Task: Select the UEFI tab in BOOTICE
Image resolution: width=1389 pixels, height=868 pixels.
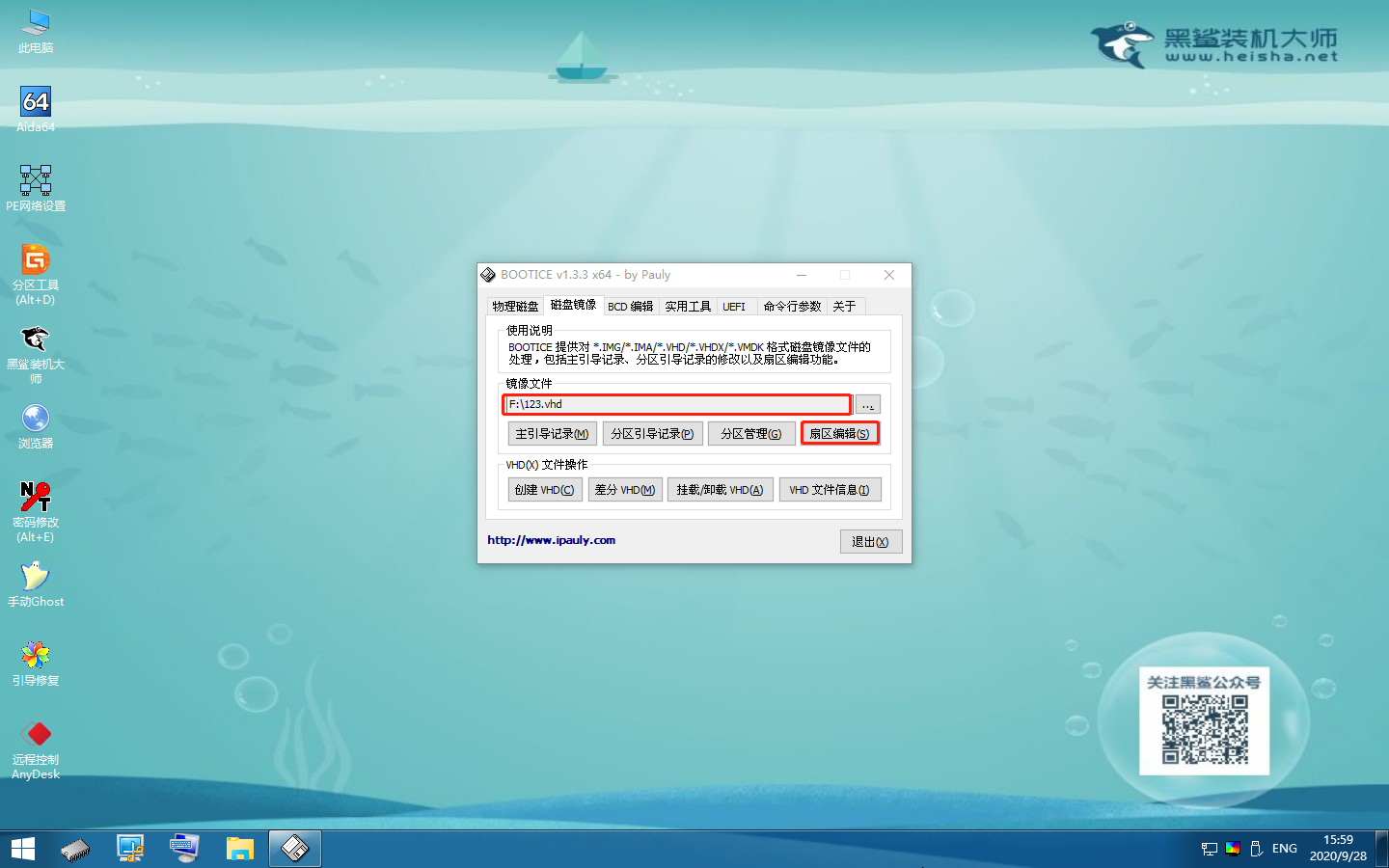Action: click(735, 306)
